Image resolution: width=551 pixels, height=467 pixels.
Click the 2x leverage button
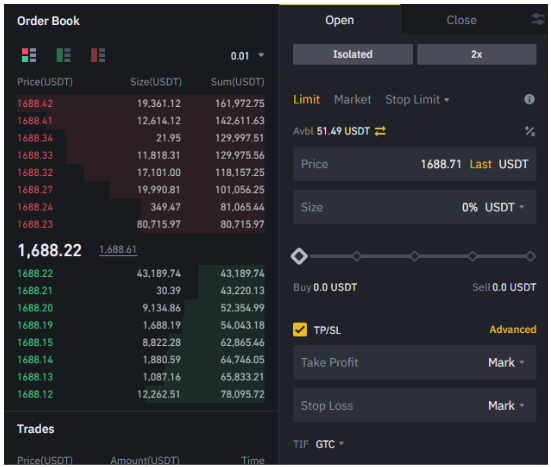click(477, 54)
